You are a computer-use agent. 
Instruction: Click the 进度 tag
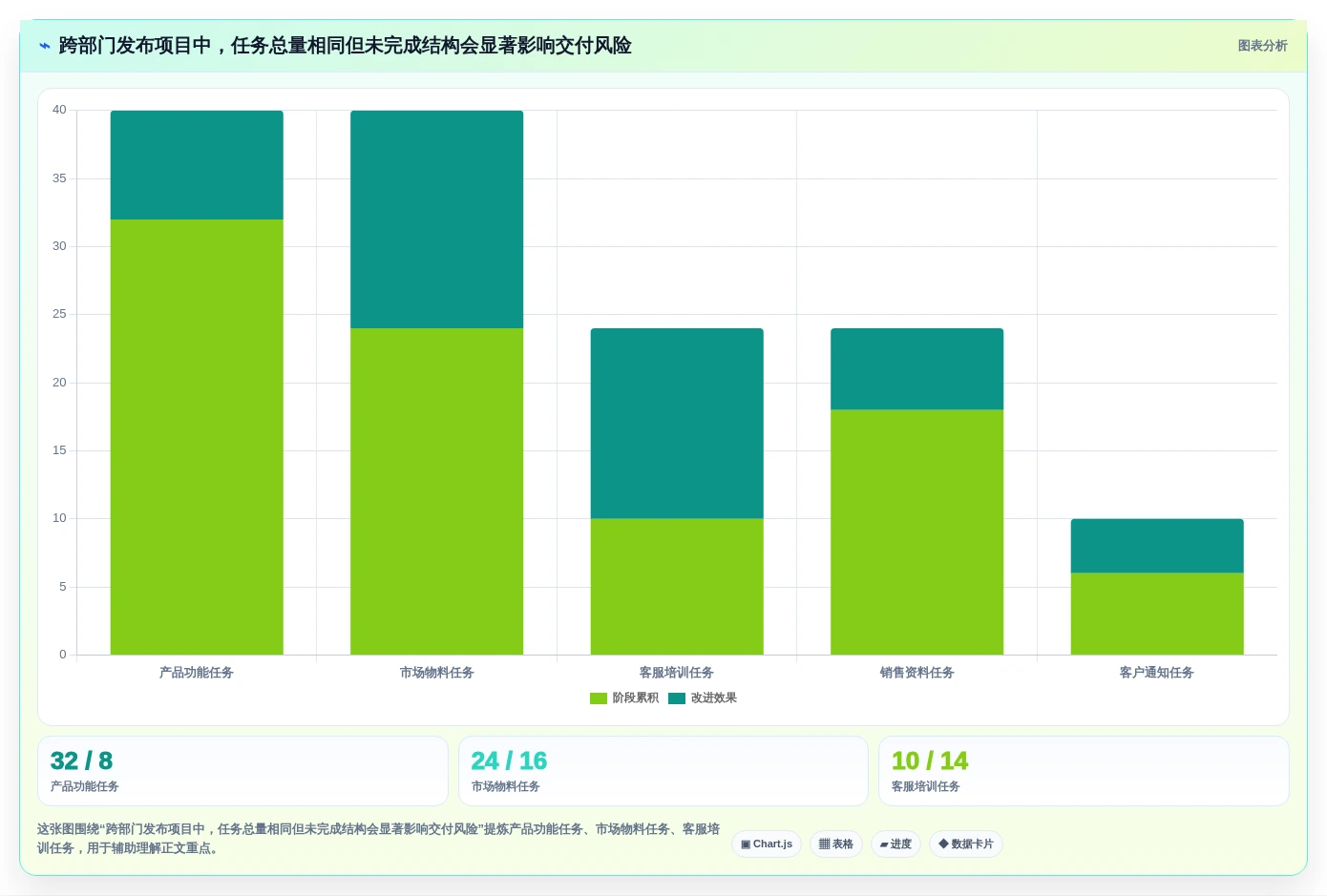895,844
